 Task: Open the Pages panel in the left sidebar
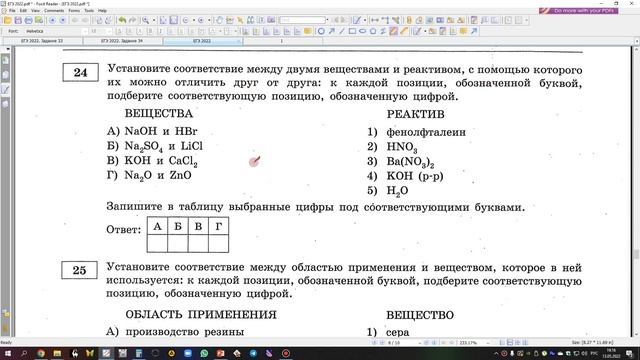click(x=6, y=75)
